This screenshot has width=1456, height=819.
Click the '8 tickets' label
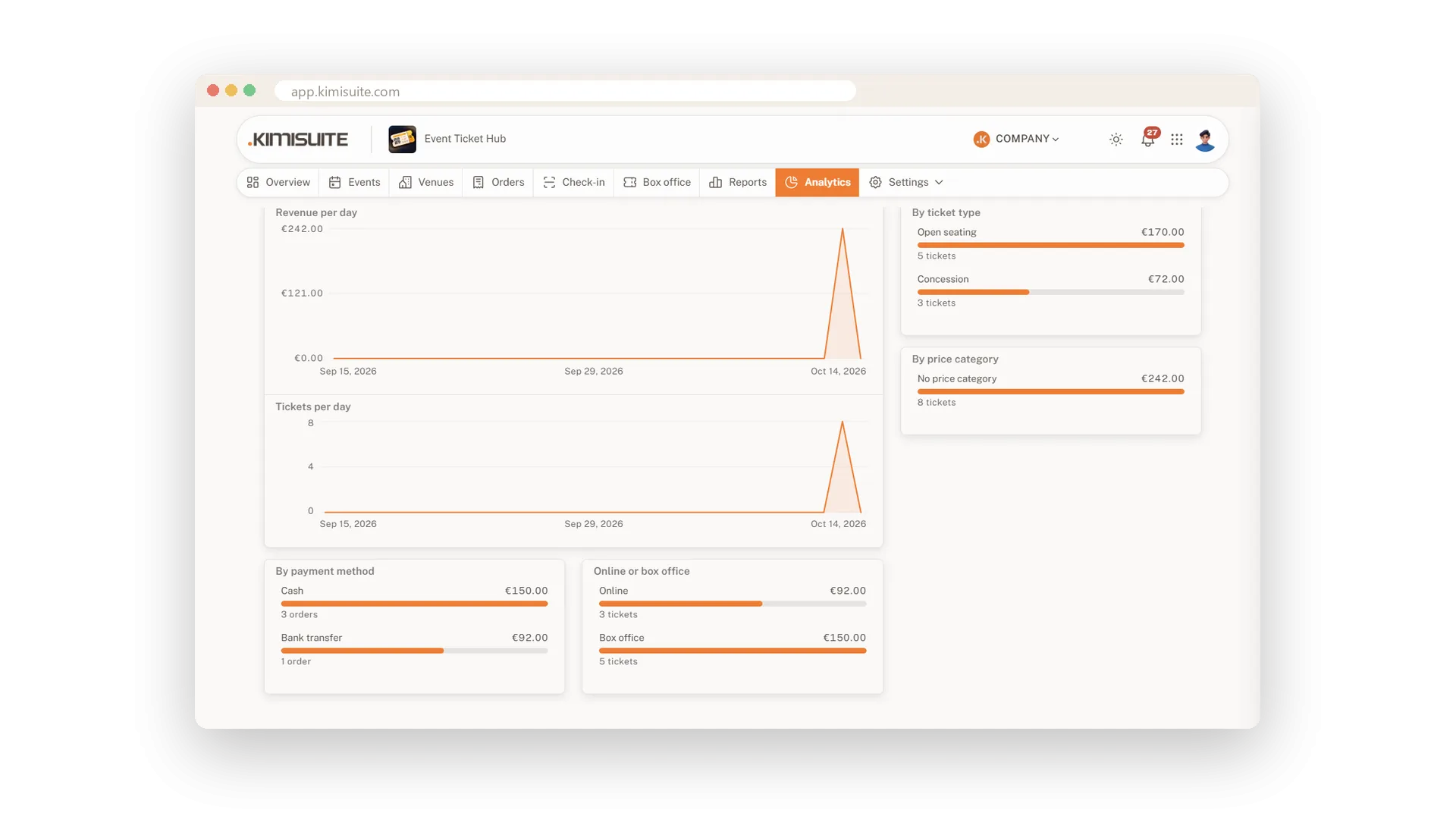(x=937, y=403)
